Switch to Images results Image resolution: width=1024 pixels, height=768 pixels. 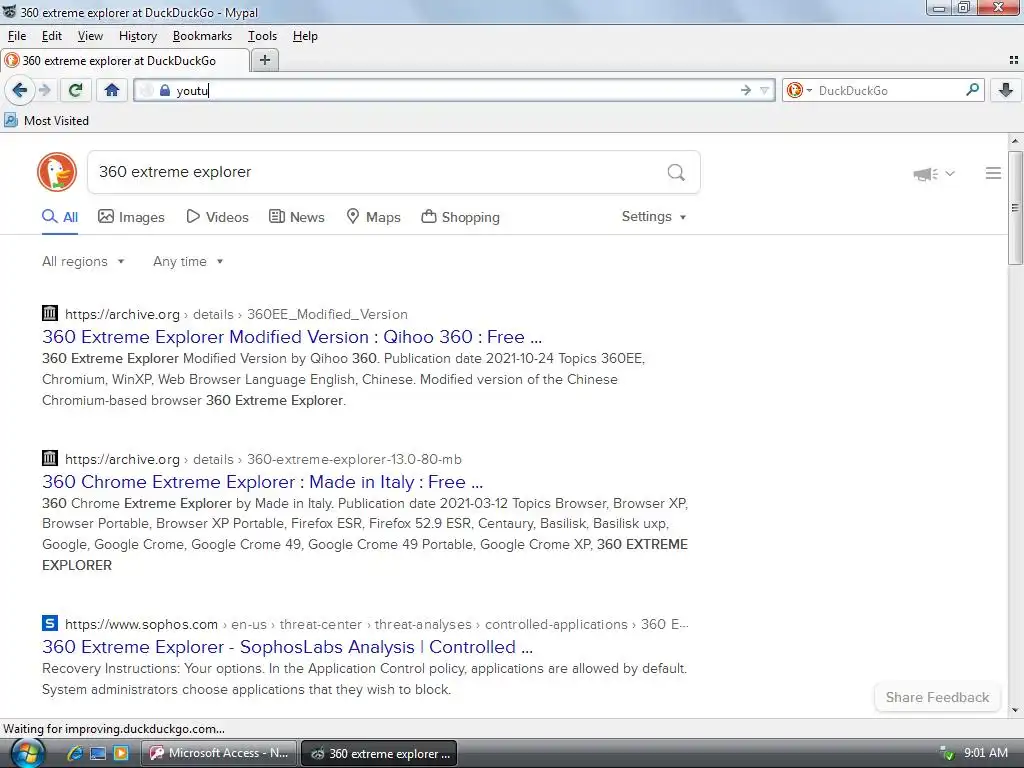tap(131, 217)
